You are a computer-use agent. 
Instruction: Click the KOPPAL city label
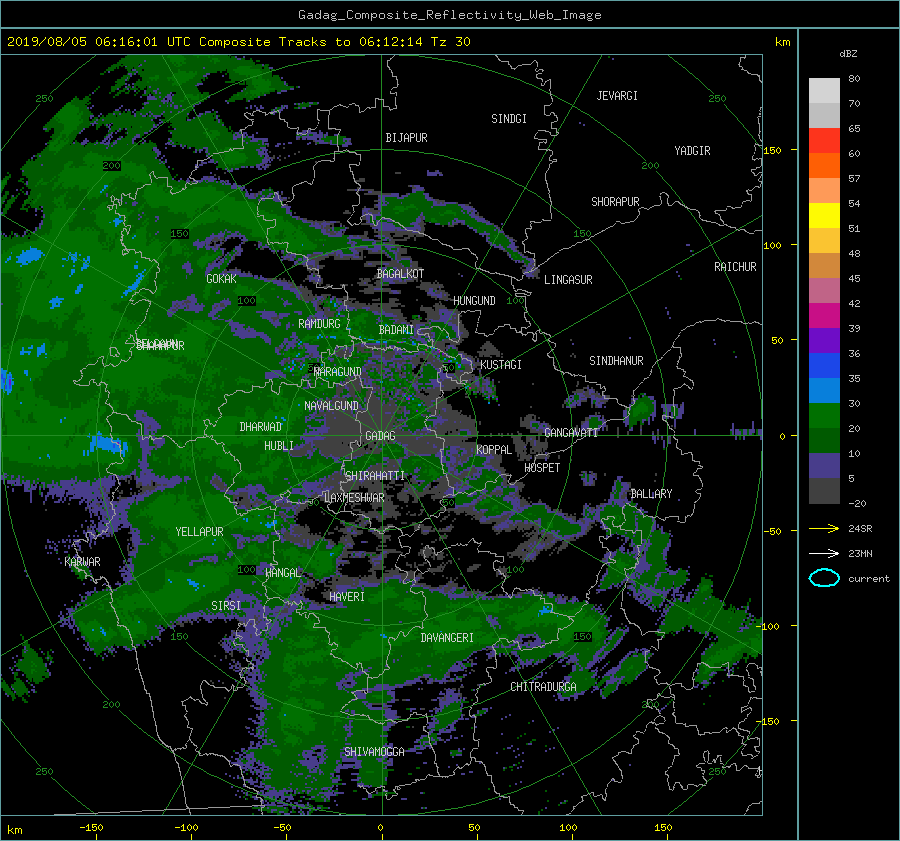[x=494, y=450]
